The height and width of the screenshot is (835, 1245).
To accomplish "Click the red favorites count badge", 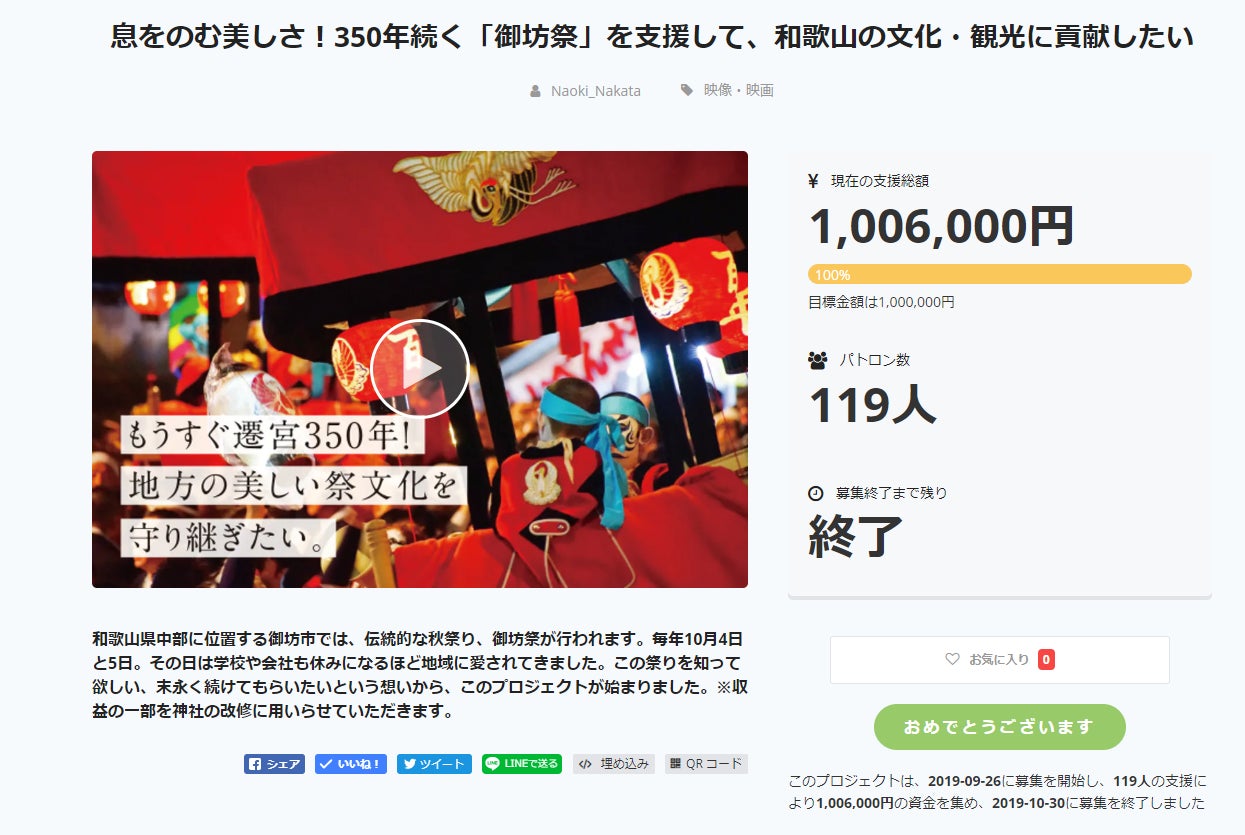I will (1046, 660).
